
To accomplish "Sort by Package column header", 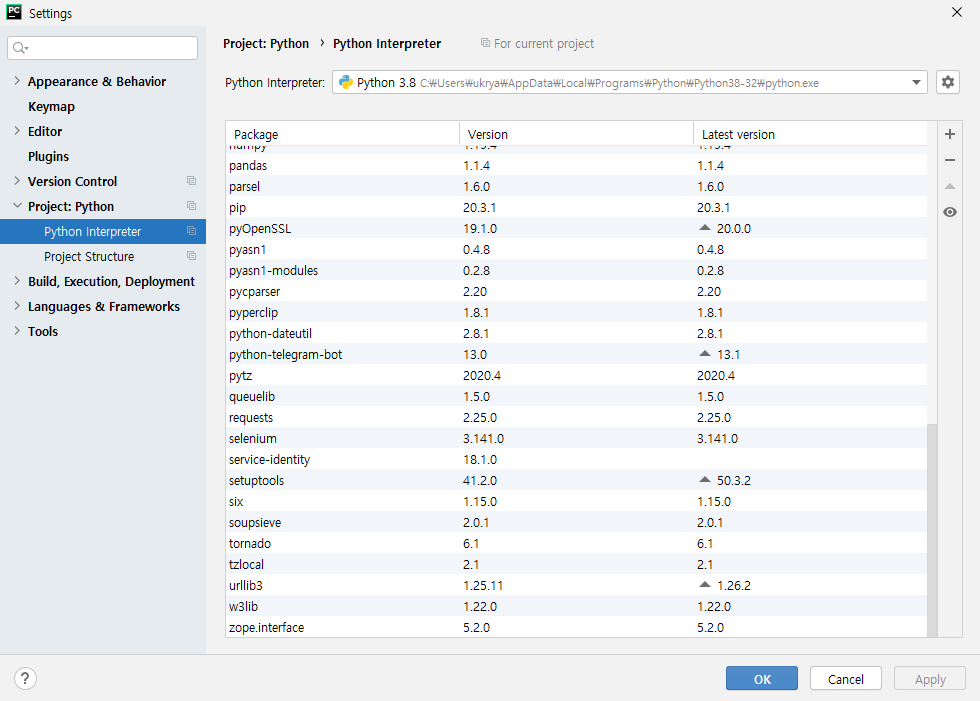I will point(342,134).
